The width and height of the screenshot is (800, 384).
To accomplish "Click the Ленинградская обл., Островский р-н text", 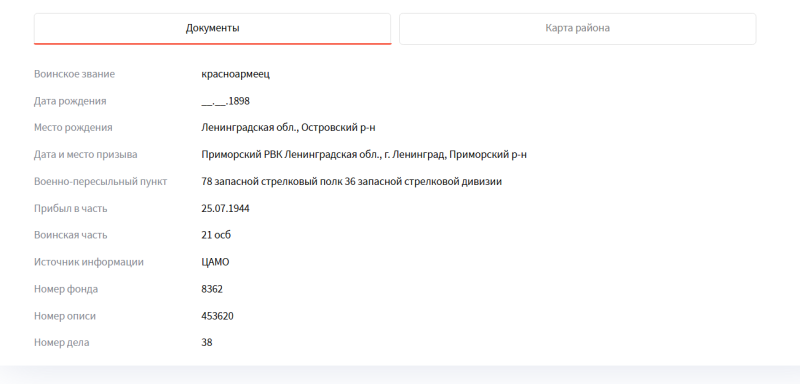I will [x=288, y=127].
